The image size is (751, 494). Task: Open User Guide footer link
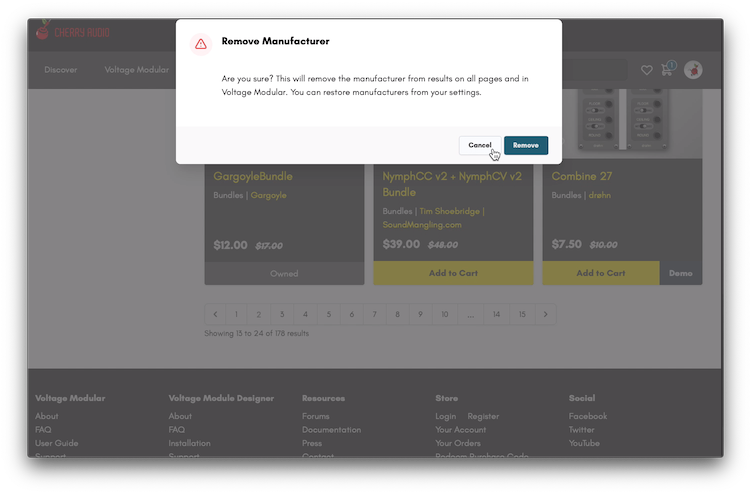[x=57, y=443]
